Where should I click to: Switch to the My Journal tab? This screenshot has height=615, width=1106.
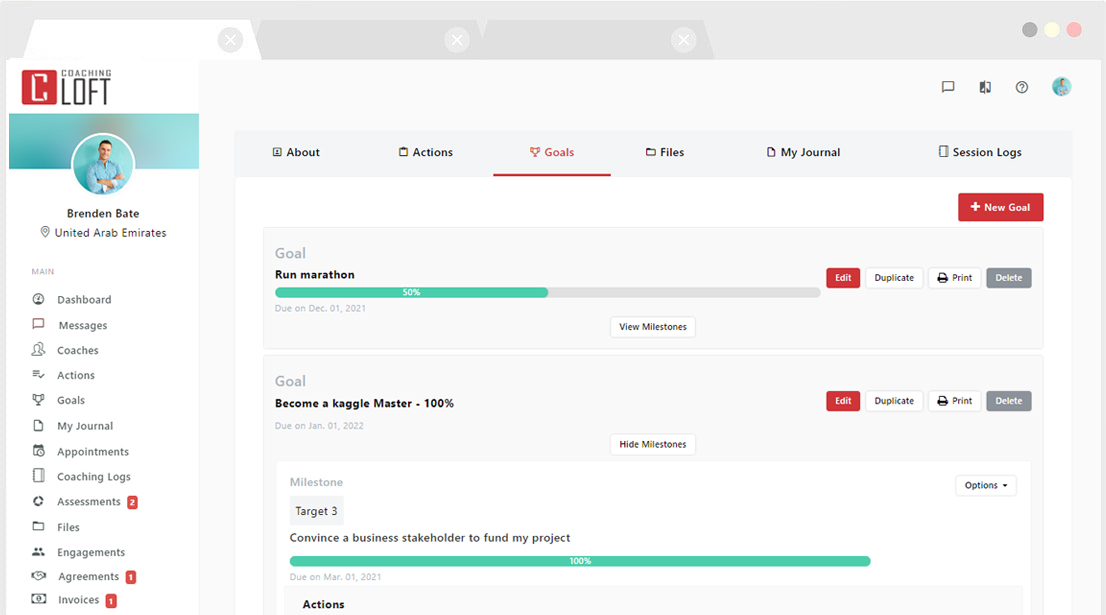[x=802, y=152]
